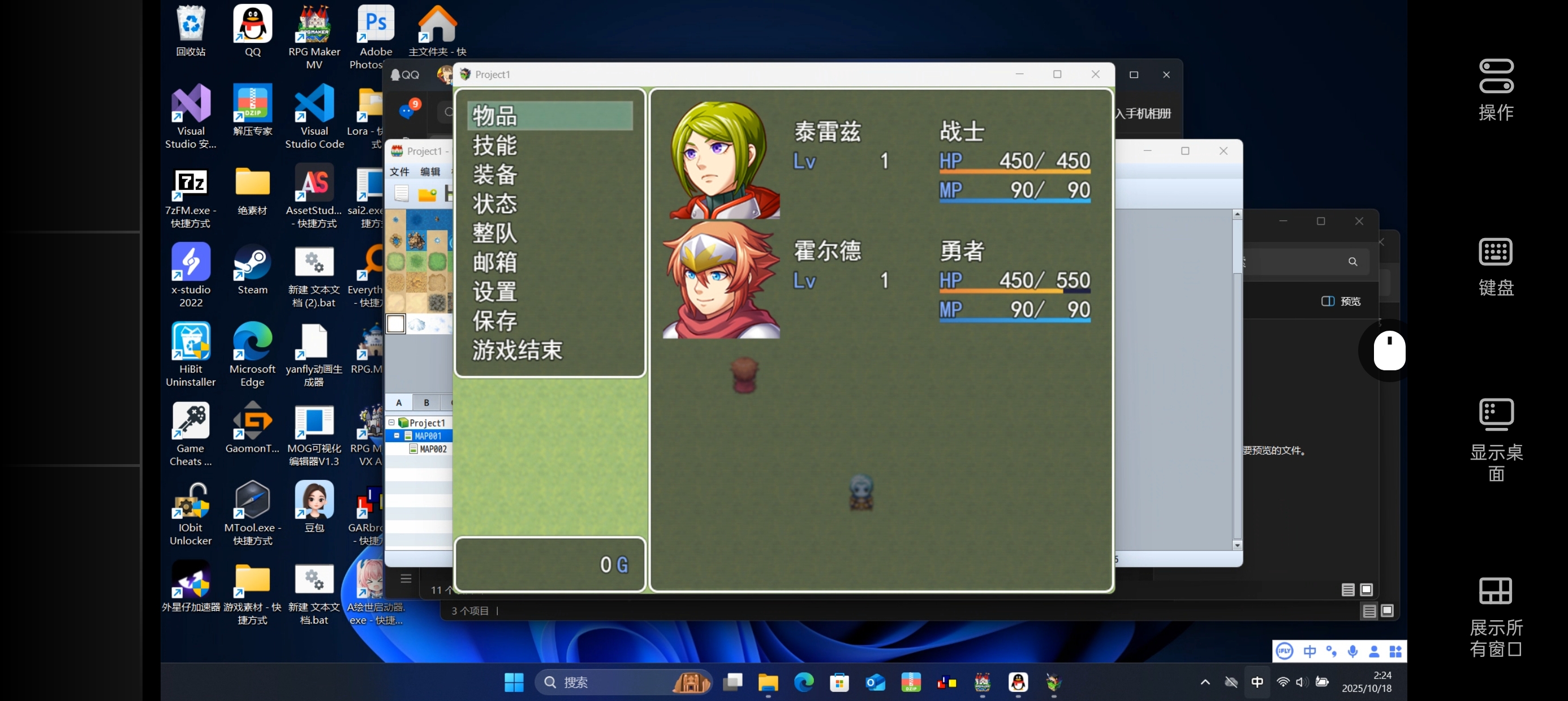This screenshot has height=701, width=1568.
Task: Tap the 显示桌面 button
Action: click(1496, 439)
